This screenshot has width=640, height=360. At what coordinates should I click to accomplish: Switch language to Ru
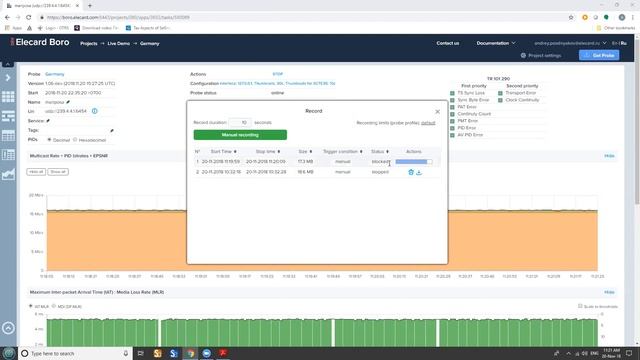click(x=624, y=43)
